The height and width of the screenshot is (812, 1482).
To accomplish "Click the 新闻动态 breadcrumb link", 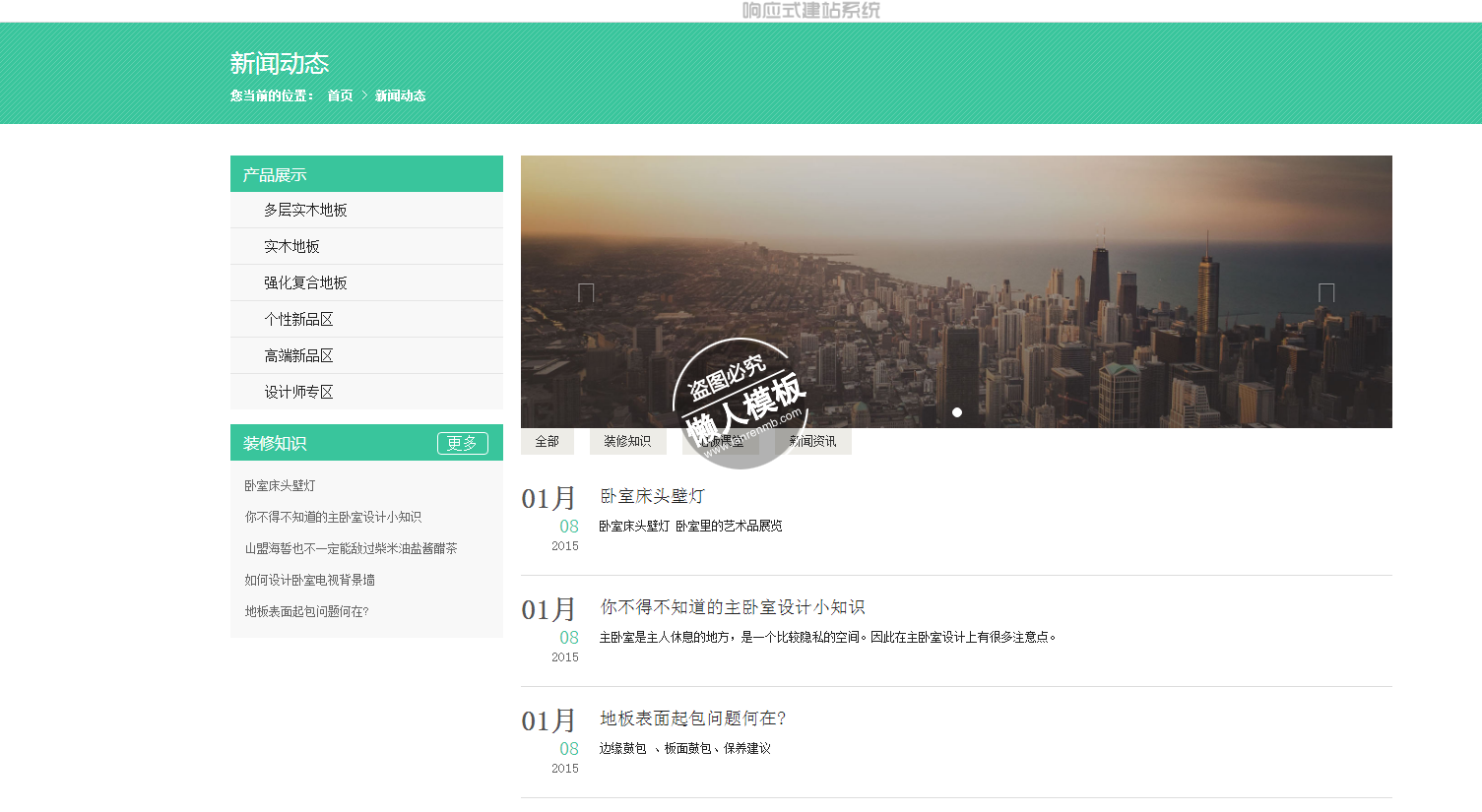I will (x=400, y=95).
